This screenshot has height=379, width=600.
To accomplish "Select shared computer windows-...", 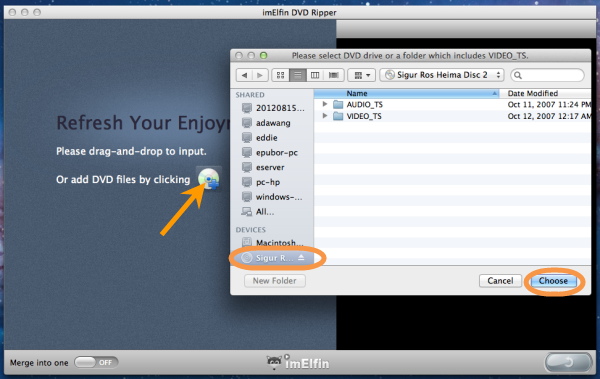I will click(x=272, y=197).
